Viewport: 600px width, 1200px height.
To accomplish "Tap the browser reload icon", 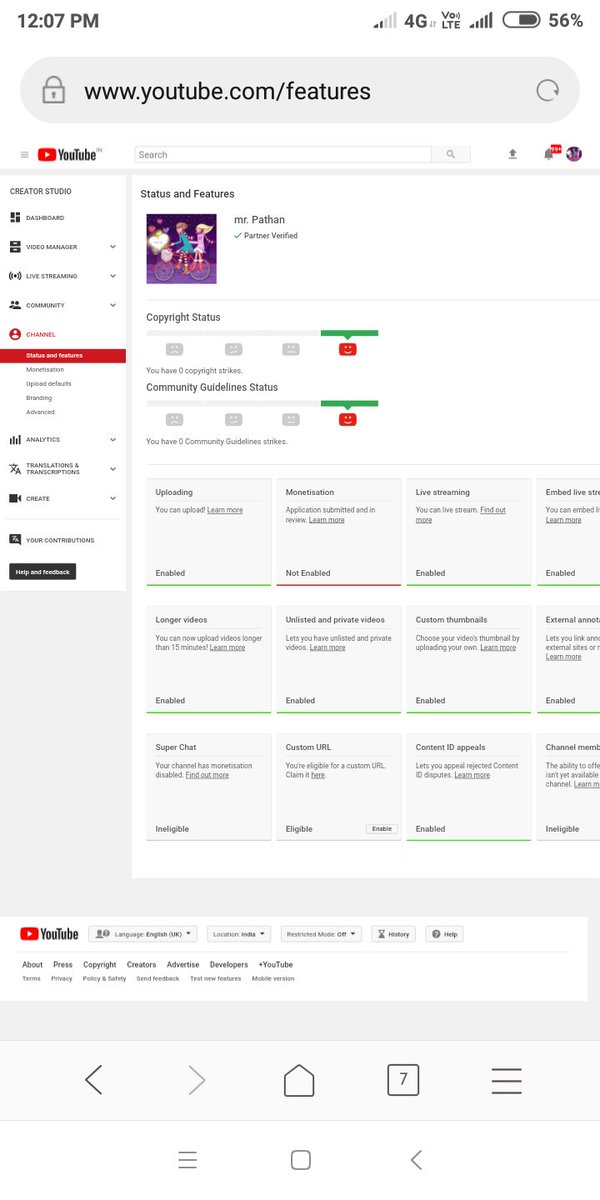I will coord(548,91).
